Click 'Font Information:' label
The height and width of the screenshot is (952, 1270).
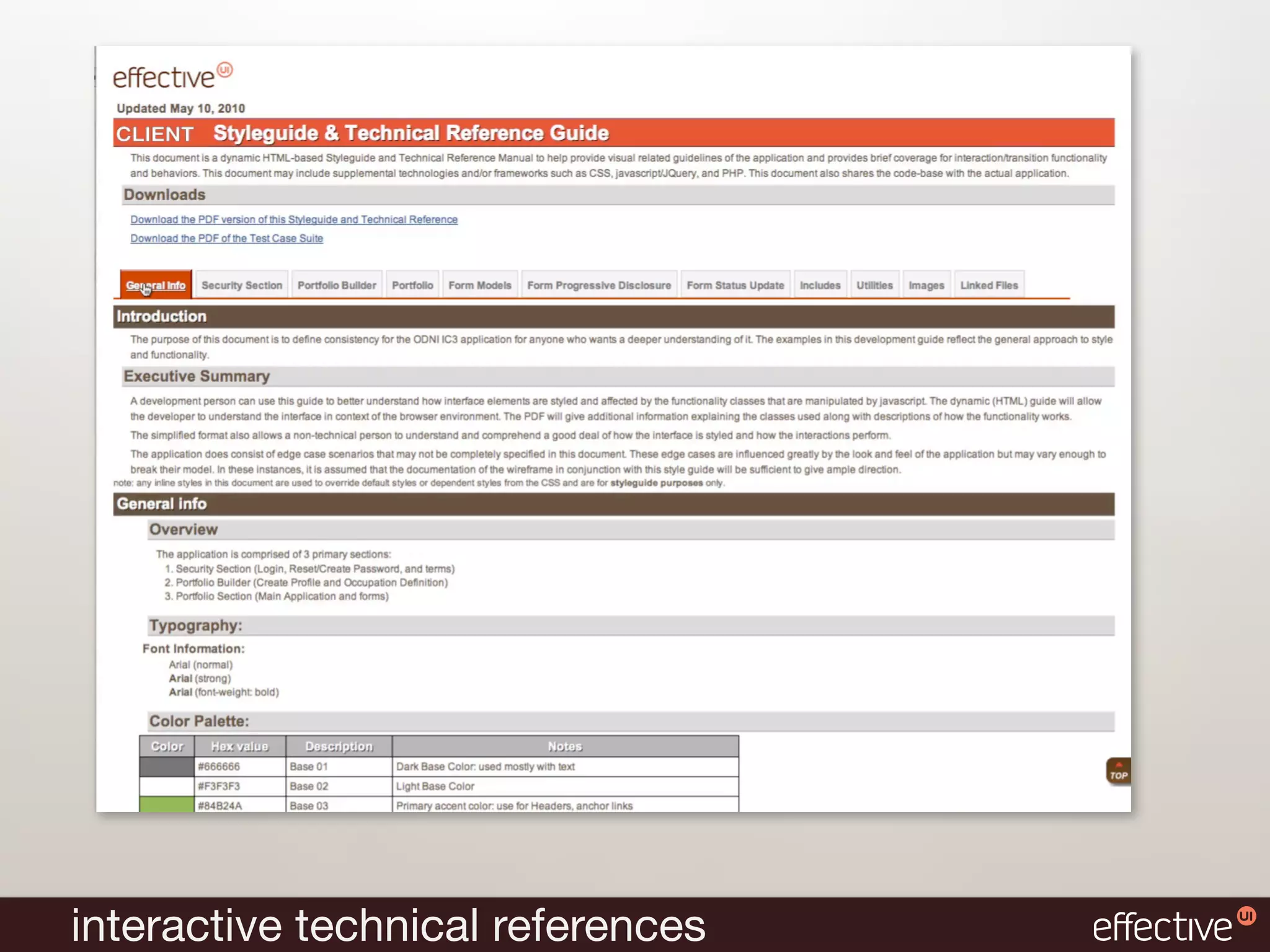193,648
